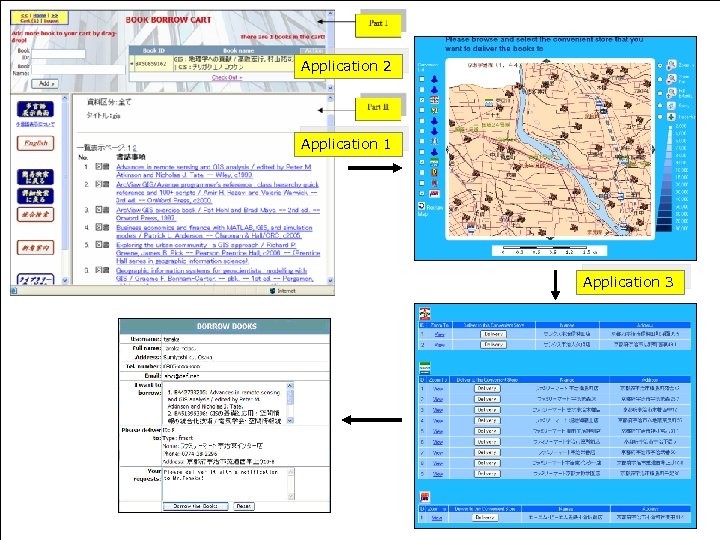The image size is (720, 540).
Task: Click the Email field in Borrow Books form
Action: coord(246,376)
